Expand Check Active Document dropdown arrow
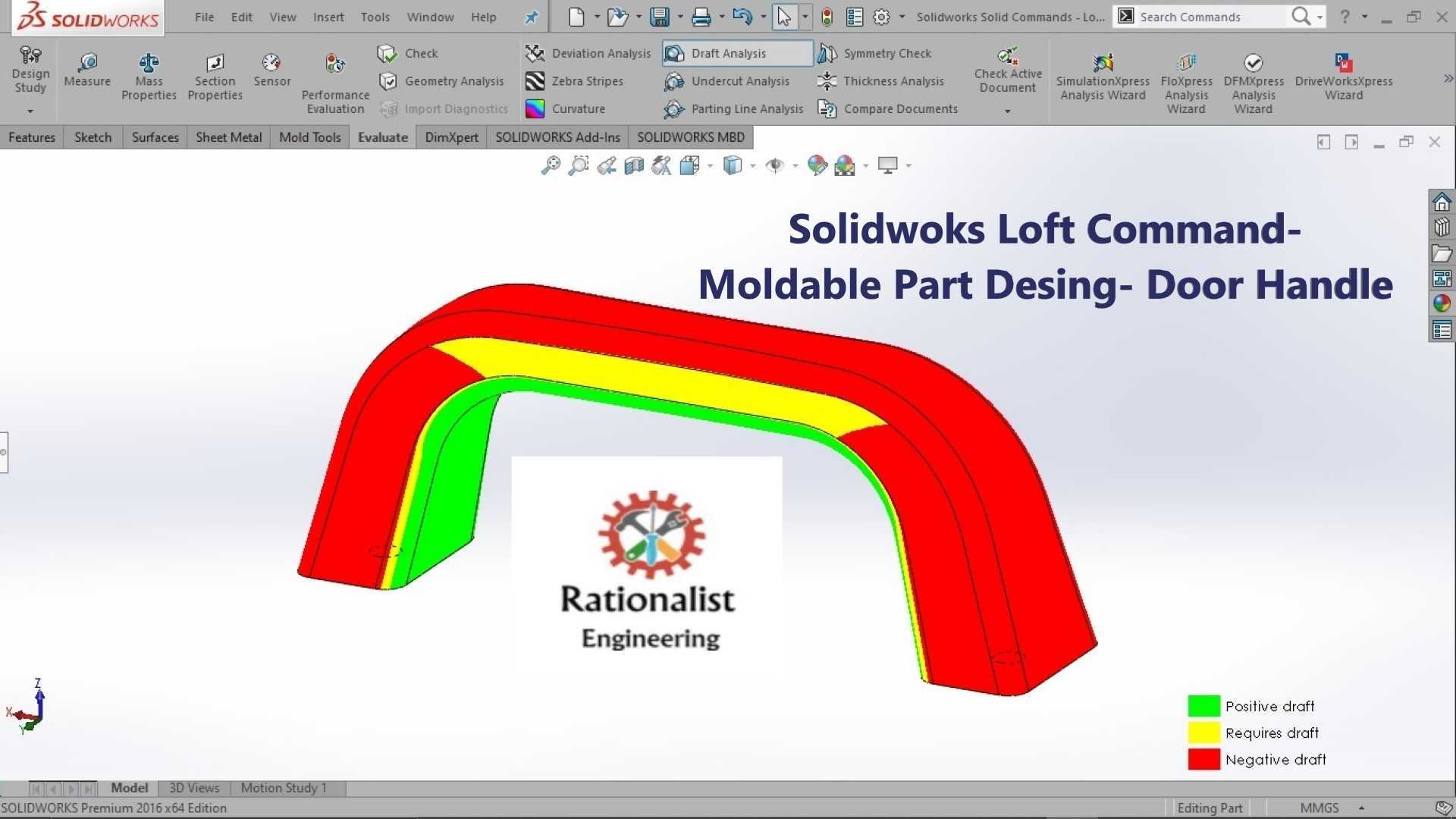Viewport: 1456px width, 819px height. [1008, 111]
